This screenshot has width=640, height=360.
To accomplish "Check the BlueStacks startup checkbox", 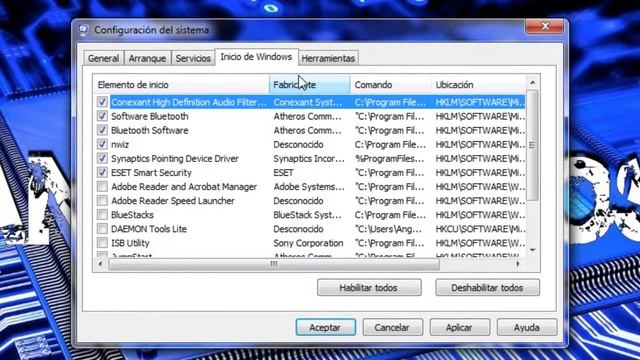I will [x=102, y=215].
